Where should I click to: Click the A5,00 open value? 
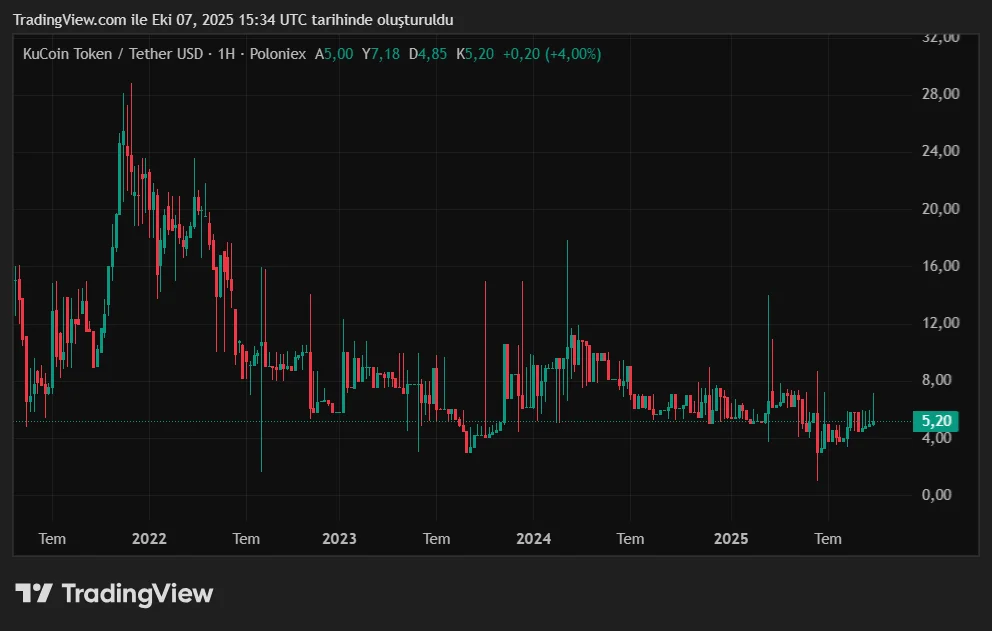[334, 54]
